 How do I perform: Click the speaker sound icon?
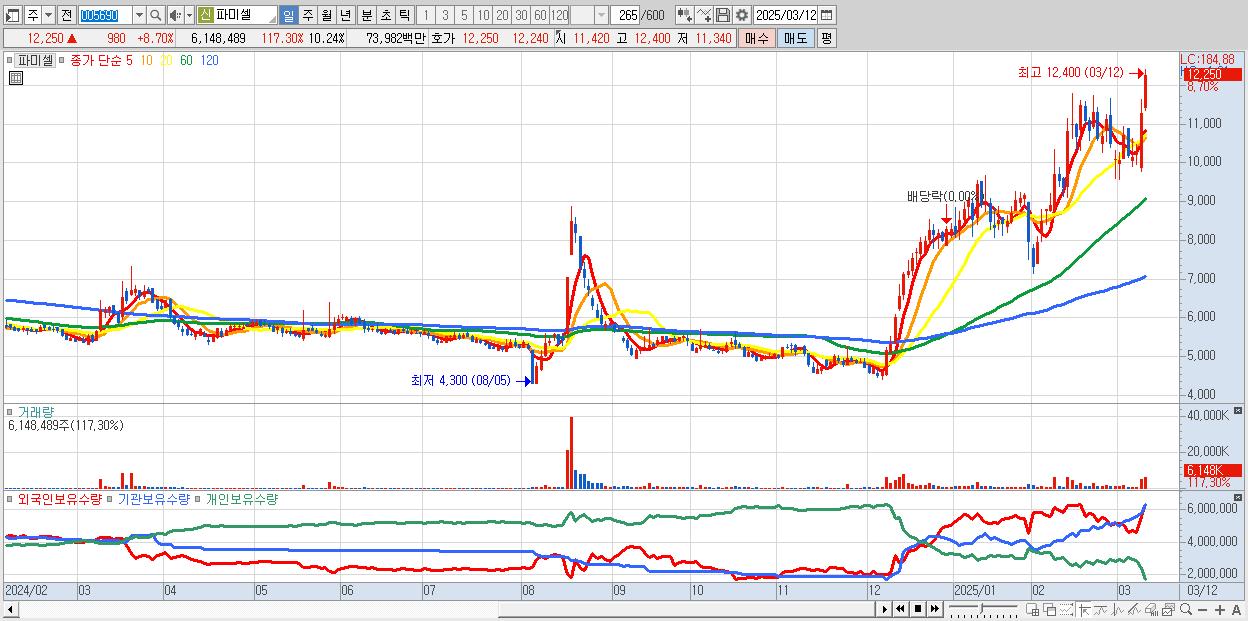[175, 15]
